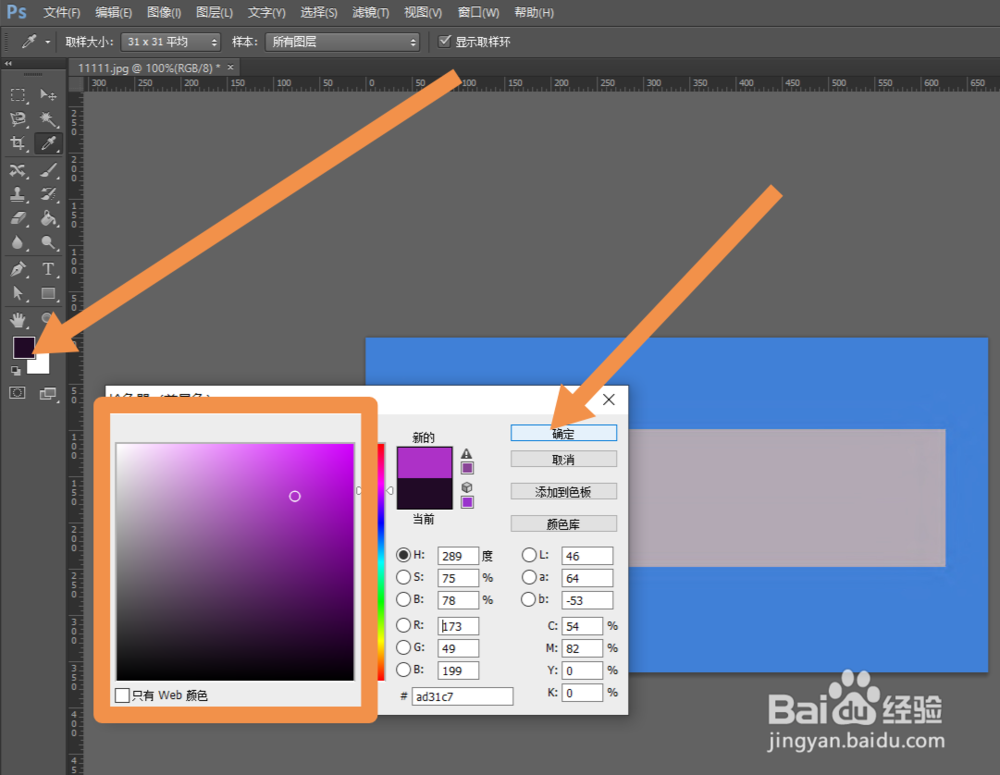Open the 图层(L) menu
Viewport: 1000px width, 775px height.
(x=214, y=13)
